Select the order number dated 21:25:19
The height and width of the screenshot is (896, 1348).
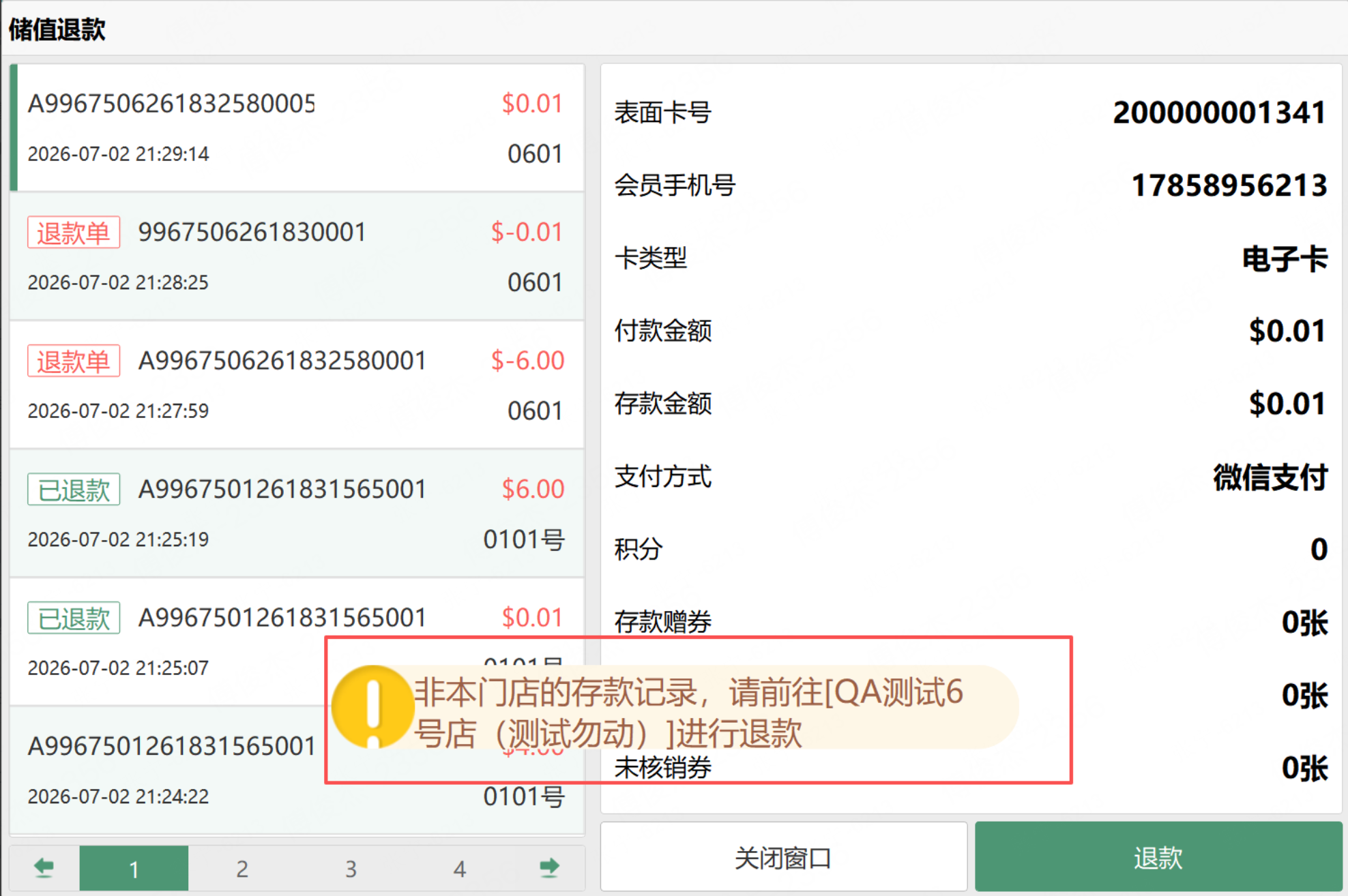click(x=282, y=489)
